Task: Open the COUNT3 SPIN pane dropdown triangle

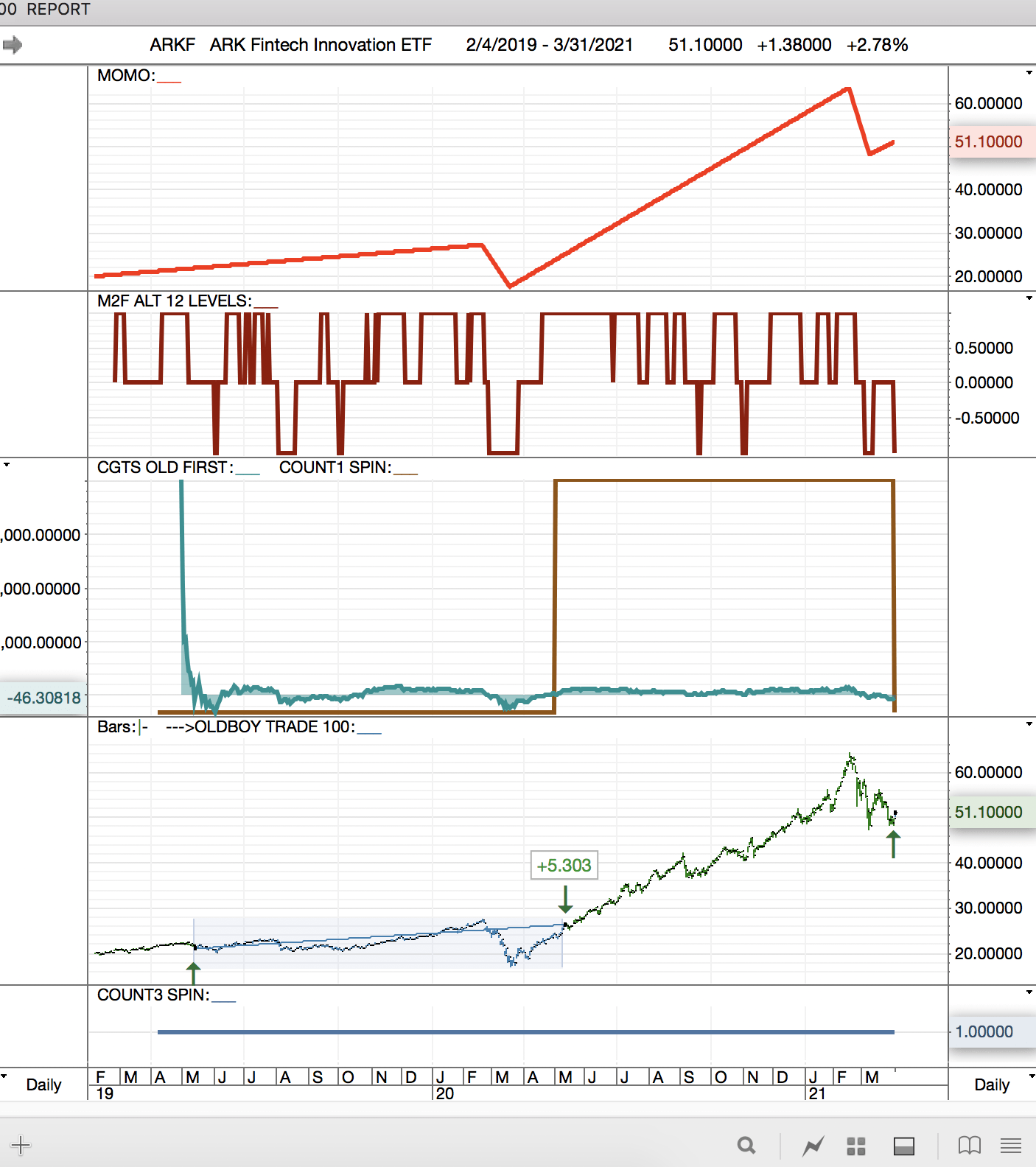Action: (1029, 992)
